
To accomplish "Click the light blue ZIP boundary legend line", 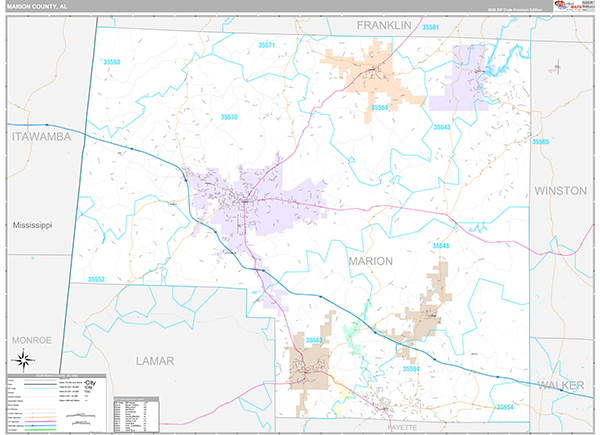I will (40, 388).
